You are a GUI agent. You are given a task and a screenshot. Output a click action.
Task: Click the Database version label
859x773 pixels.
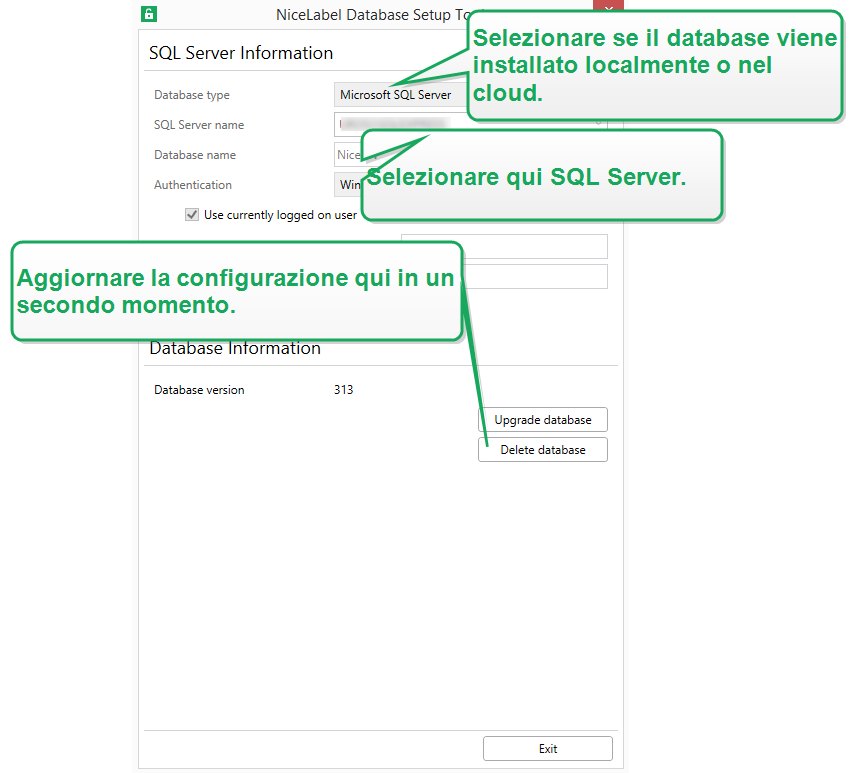(199, 390)
